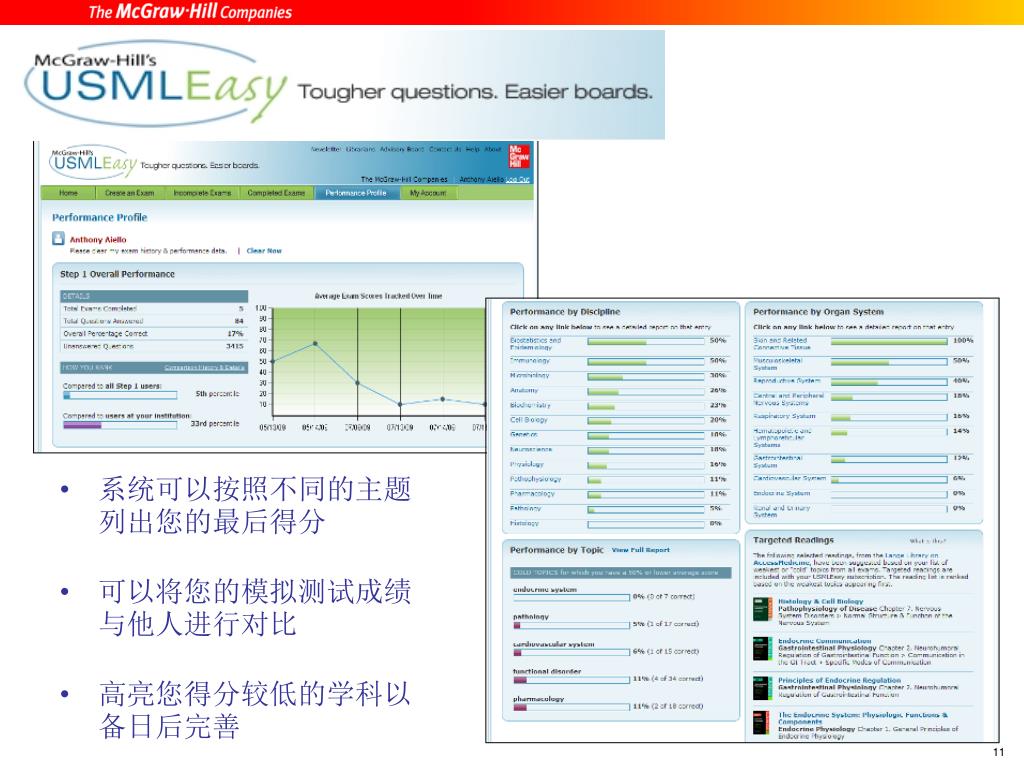Open the Cardiovascular System organ report

point(790,479)
